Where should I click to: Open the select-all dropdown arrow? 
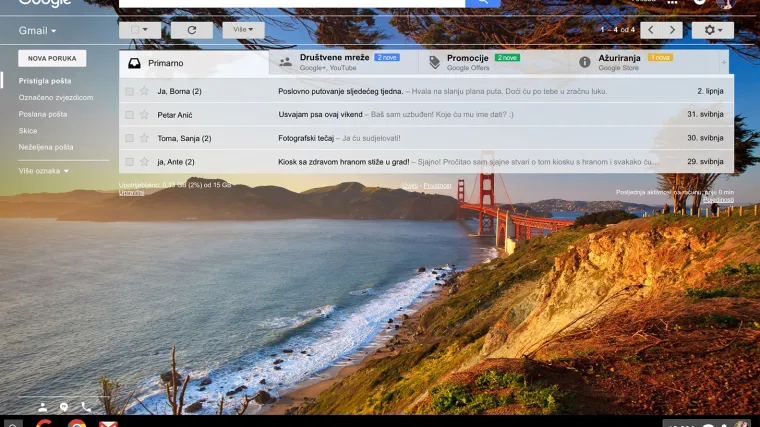click(x=145, y=30)
